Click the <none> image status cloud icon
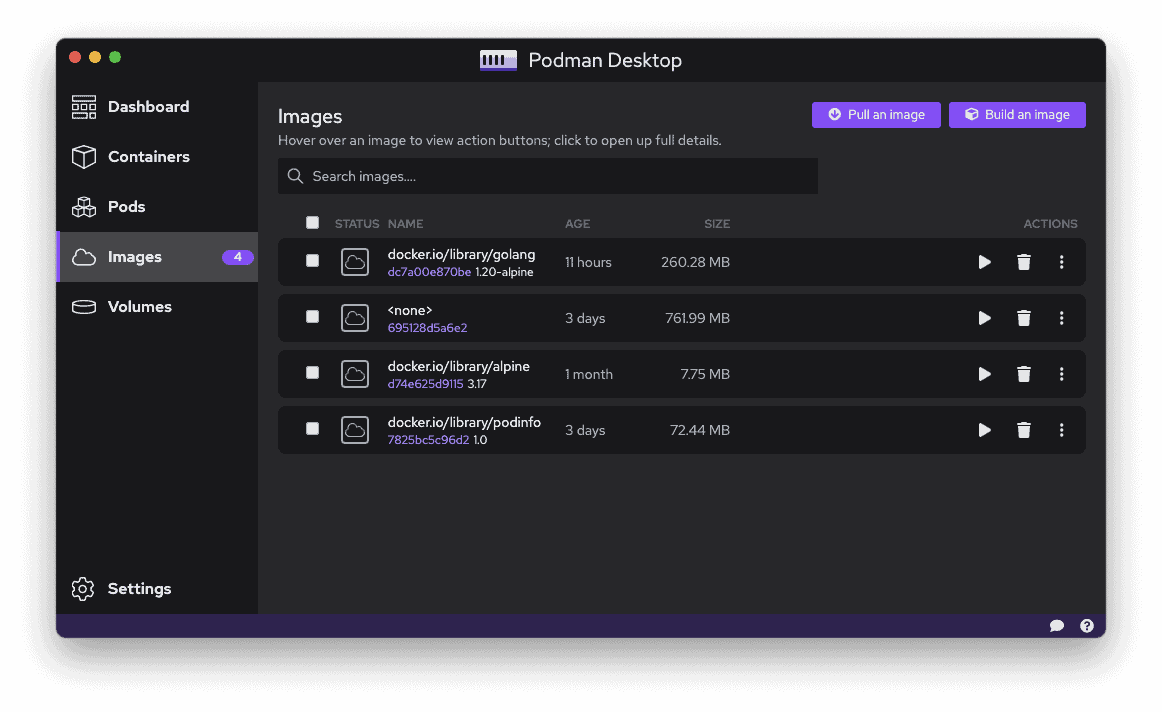1162x712 pixels. click(x=355, y=318)
